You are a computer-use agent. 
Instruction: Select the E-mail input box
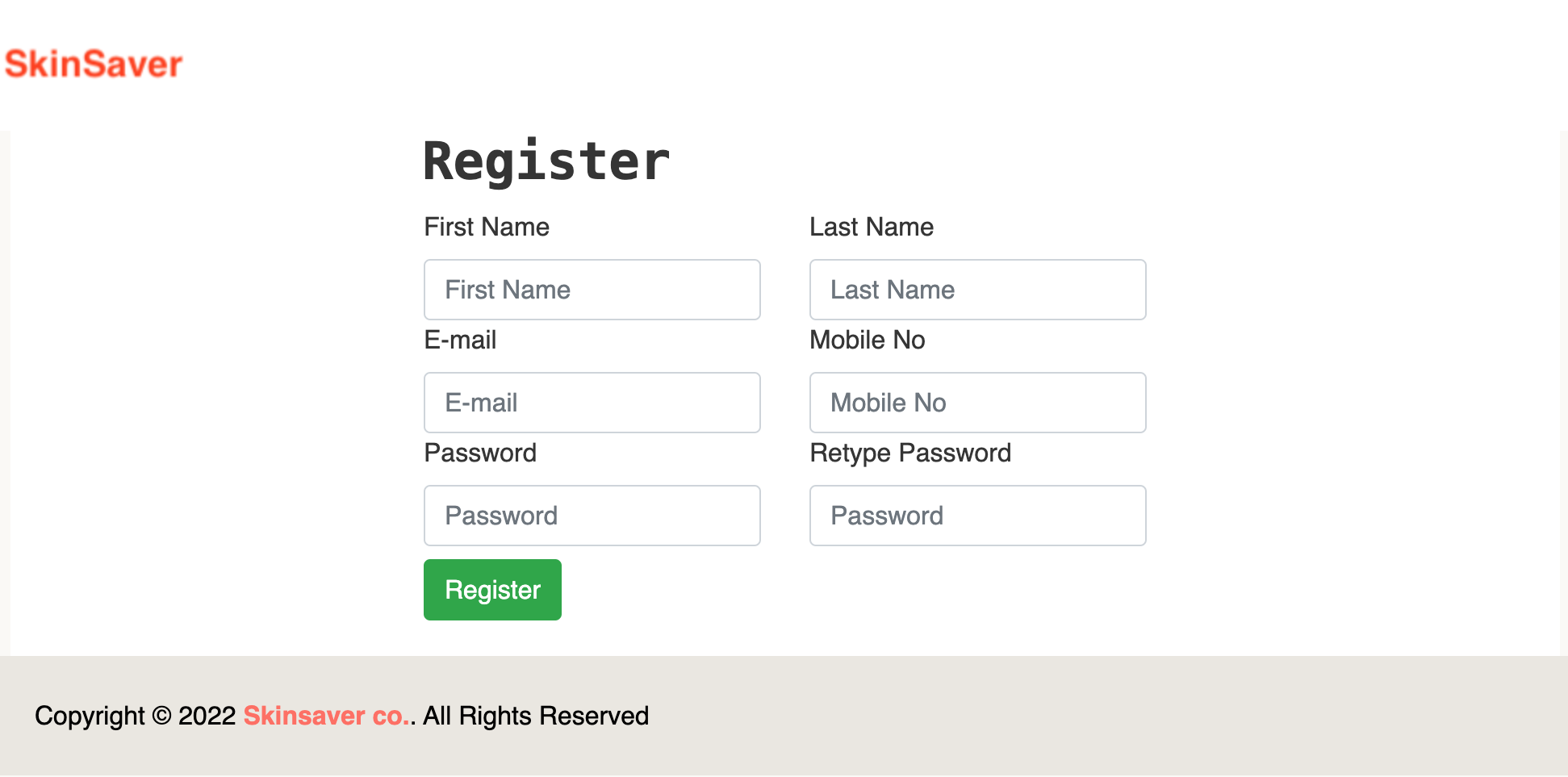coord(592,403)
